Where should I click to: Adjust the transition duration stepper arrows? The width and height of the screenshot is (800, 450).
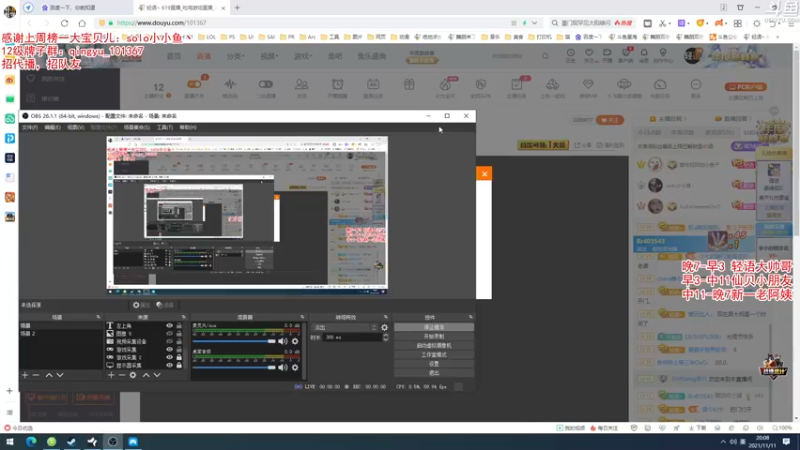[386, 337]
